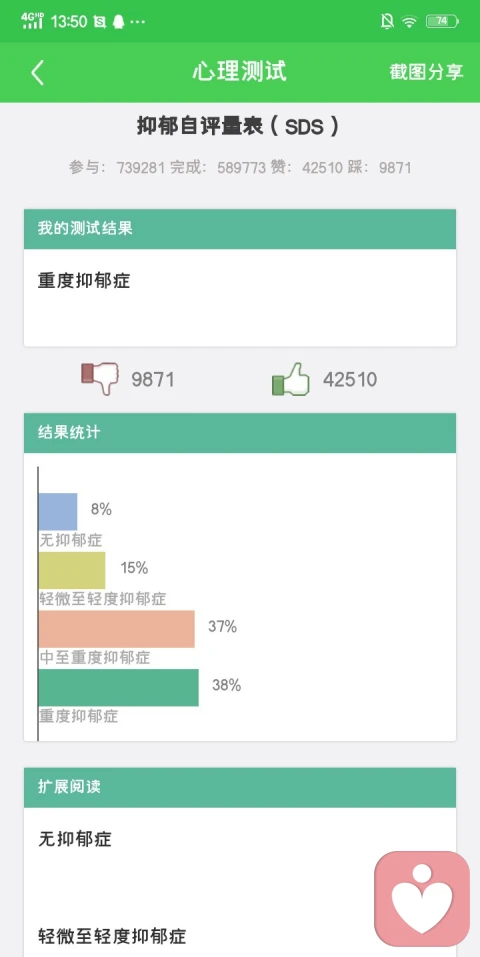Image resolution: width=480 pixels, height=957 pixels.
Task: Tap the muted bell notification icon
Action: coord(387,21)
